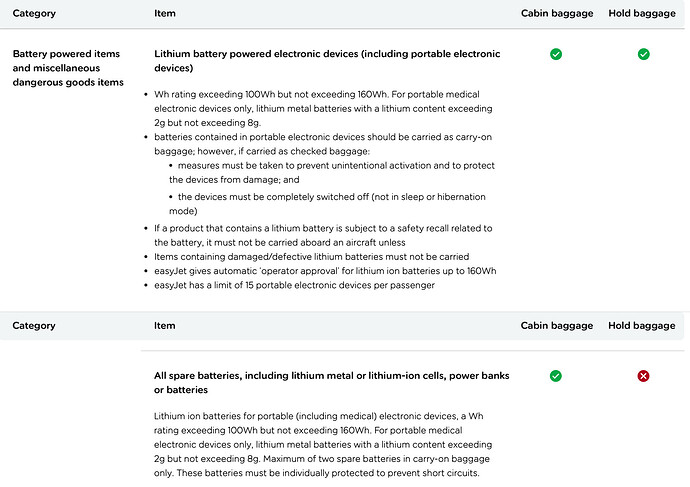Click the top "Category" column header
The height and width of the screenshot is (487, 690).
[x=35, y=14]
